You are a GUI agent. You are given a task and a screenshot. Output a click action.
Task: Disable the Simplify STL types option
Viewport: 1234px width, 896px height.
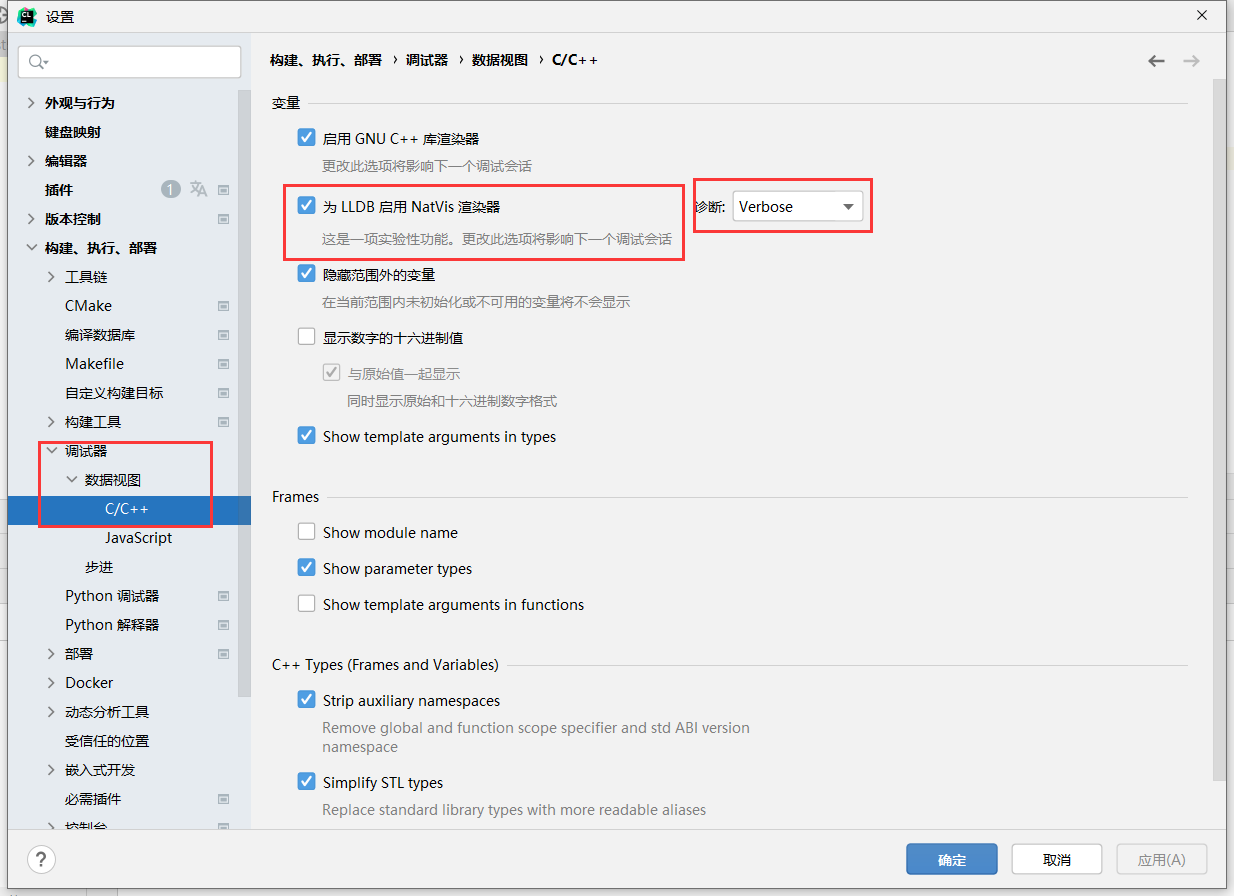coord(306,782)
